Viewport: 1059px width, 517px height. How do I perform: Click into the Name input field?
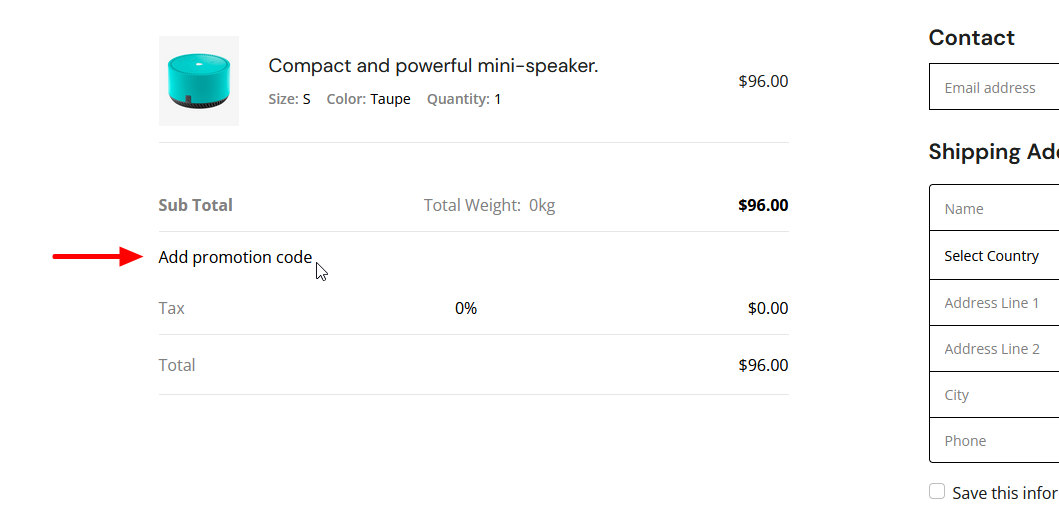(995, 208)
